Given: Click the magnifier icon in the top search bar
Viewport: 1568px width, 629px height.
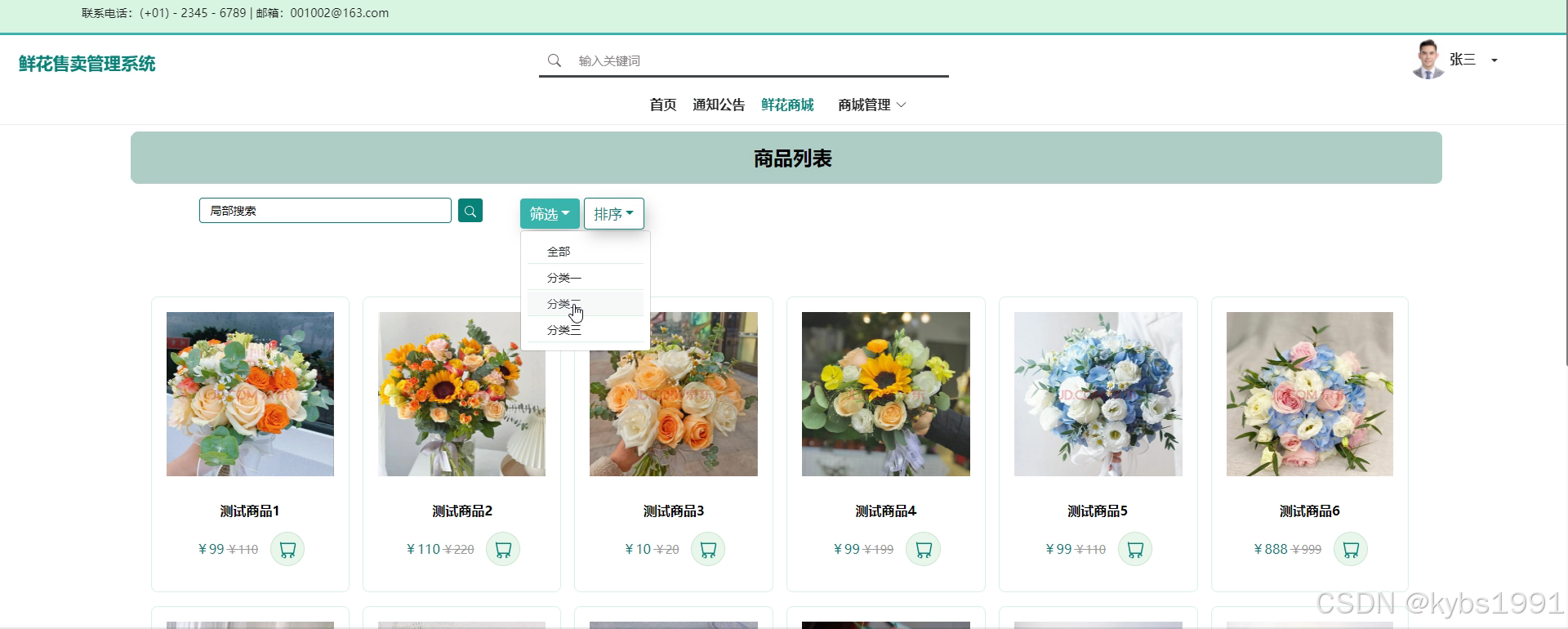Looking at the screenshot, I should coord(555,60).
